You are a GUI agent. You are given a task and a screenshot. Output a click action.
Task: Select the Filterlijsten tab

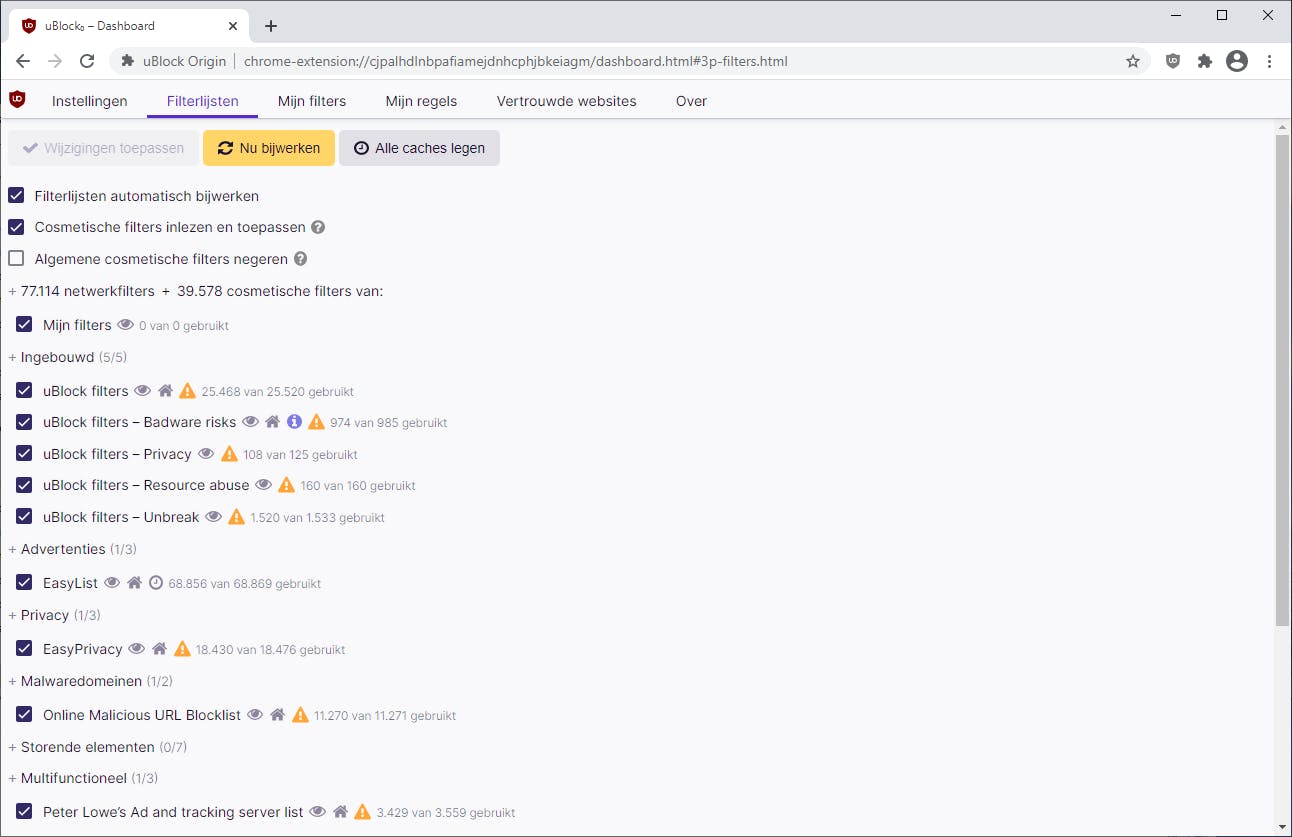[203, 101]
